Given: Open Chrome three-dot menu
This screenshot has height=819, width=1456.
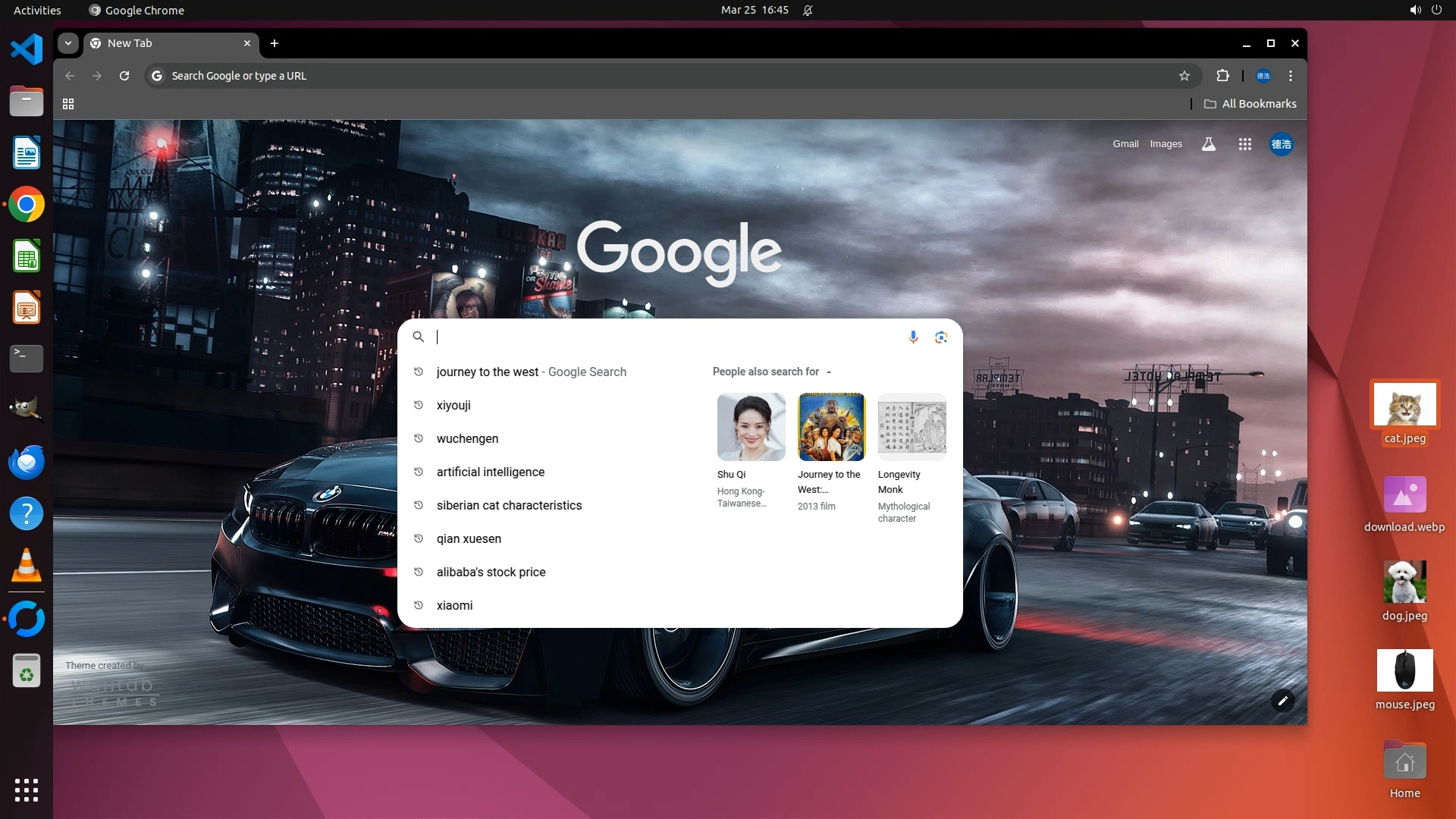Looking at the screenshot, I should point(1291,76).
